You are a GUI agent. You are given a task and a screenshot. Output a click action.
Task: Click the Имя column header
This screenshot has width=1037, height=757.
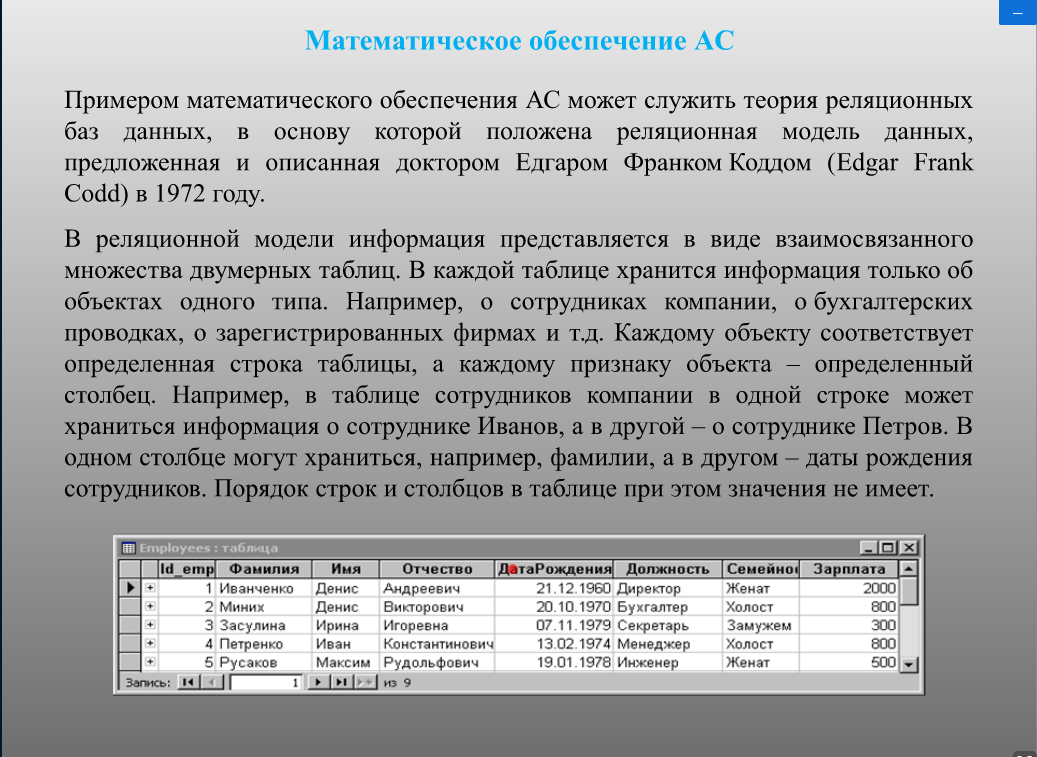point(346,569)
